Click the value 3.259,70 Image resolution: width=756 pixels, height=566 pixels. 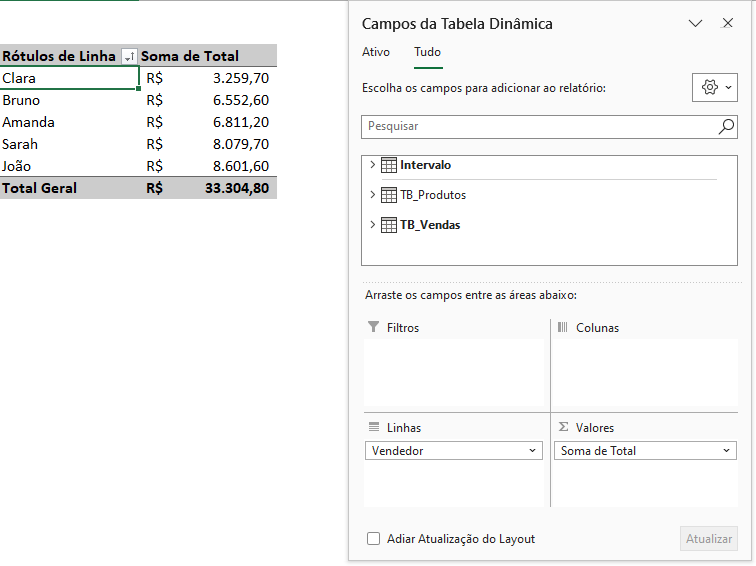tap(241, 78)
